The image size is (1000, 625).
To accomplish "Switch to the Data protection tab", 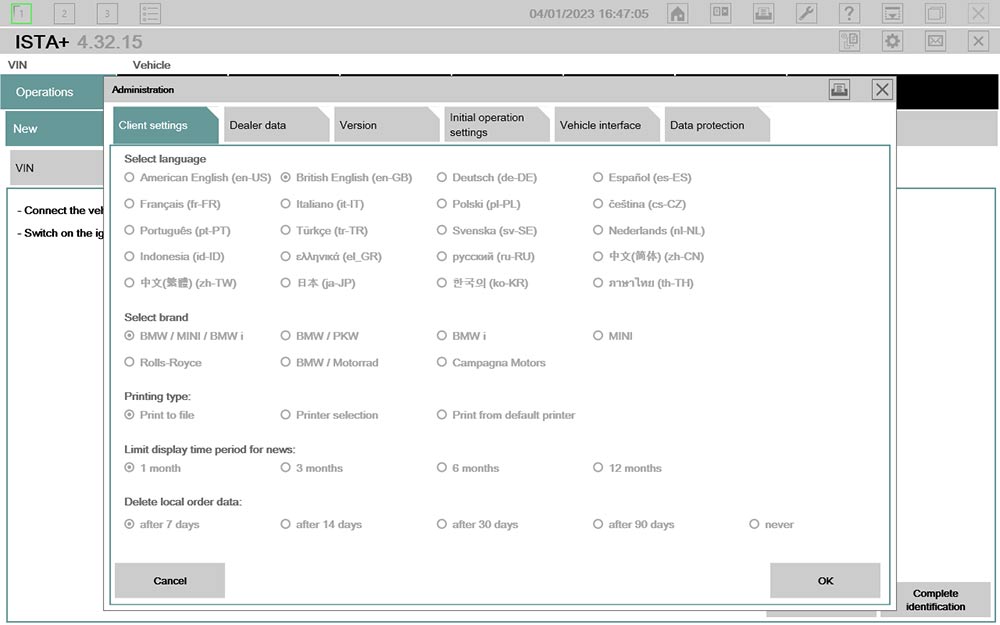I will 717,125.
